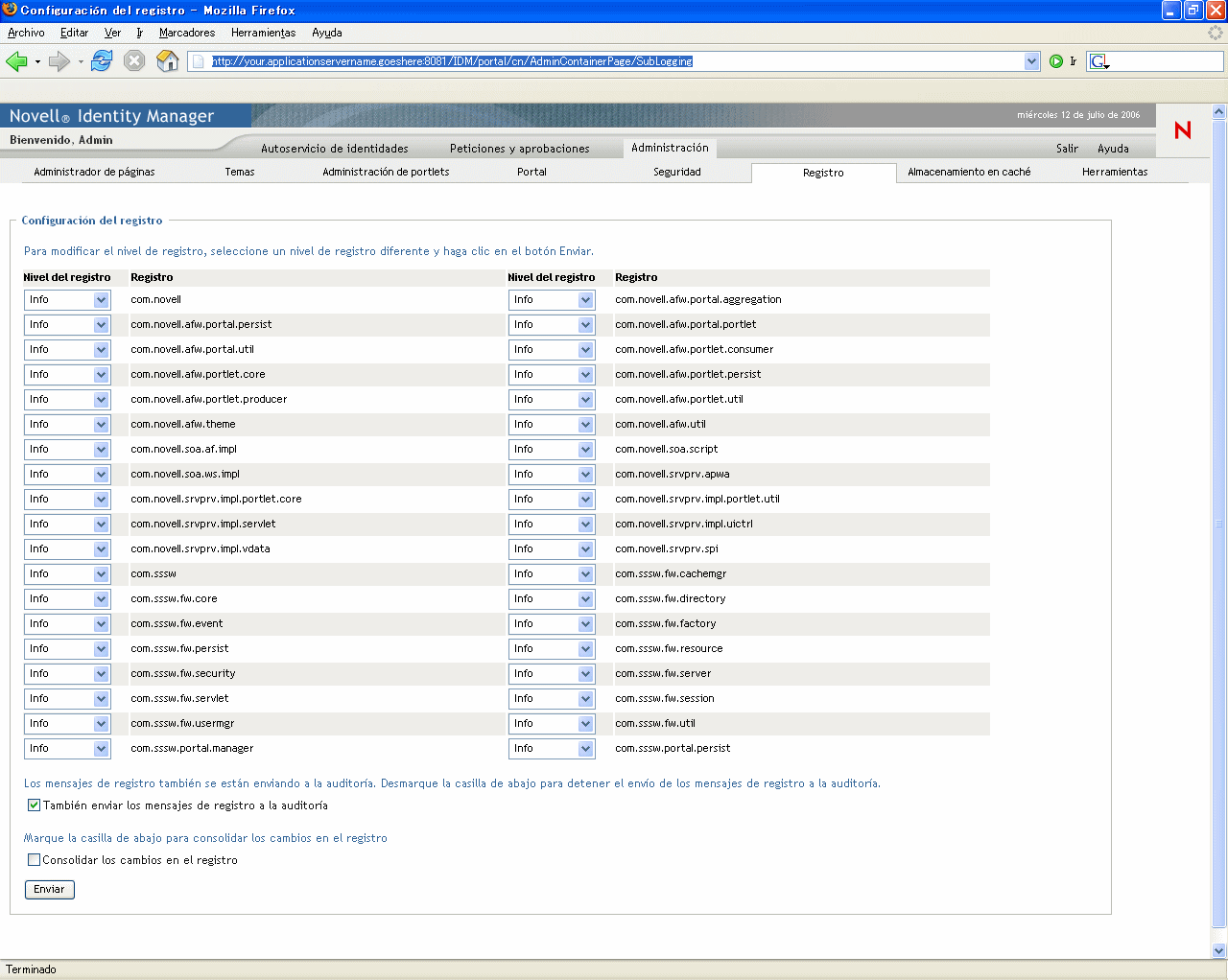
Task: Click the Ayuda link in portal header
Action: (x=1113, y=149)
